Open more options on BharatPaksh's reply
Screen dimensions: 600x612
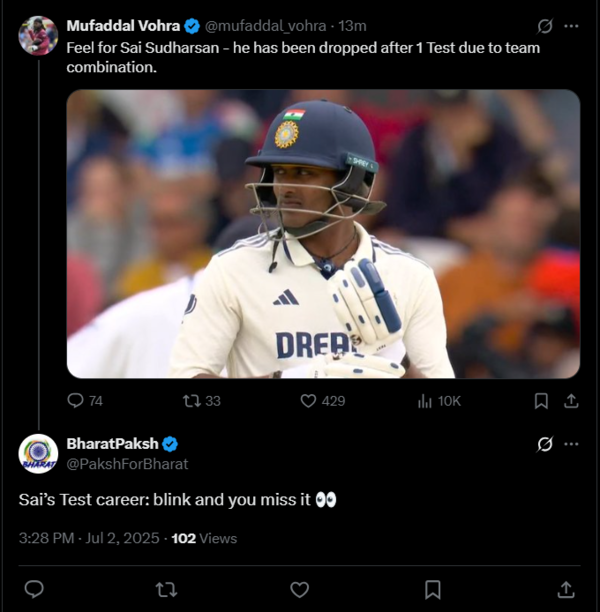(571, 444)
